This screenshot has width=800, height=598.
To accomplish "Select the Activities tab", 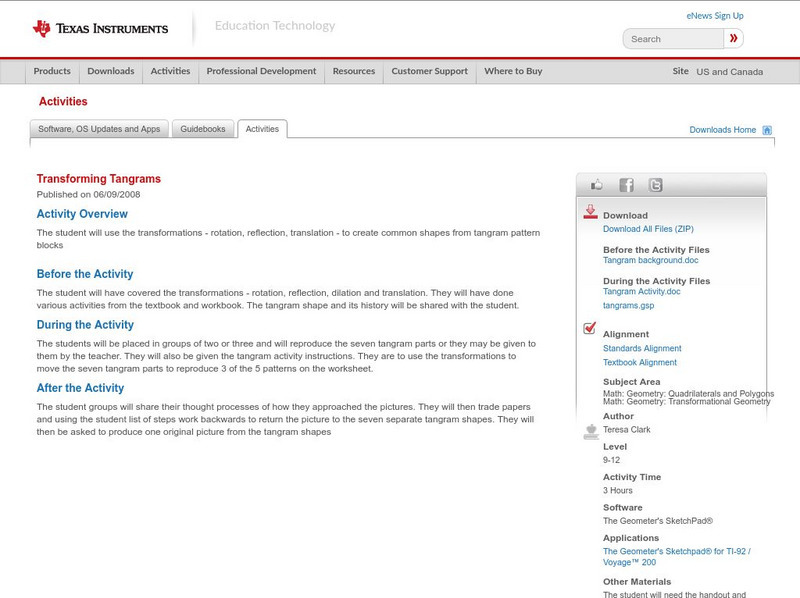I will pos(262,129).
